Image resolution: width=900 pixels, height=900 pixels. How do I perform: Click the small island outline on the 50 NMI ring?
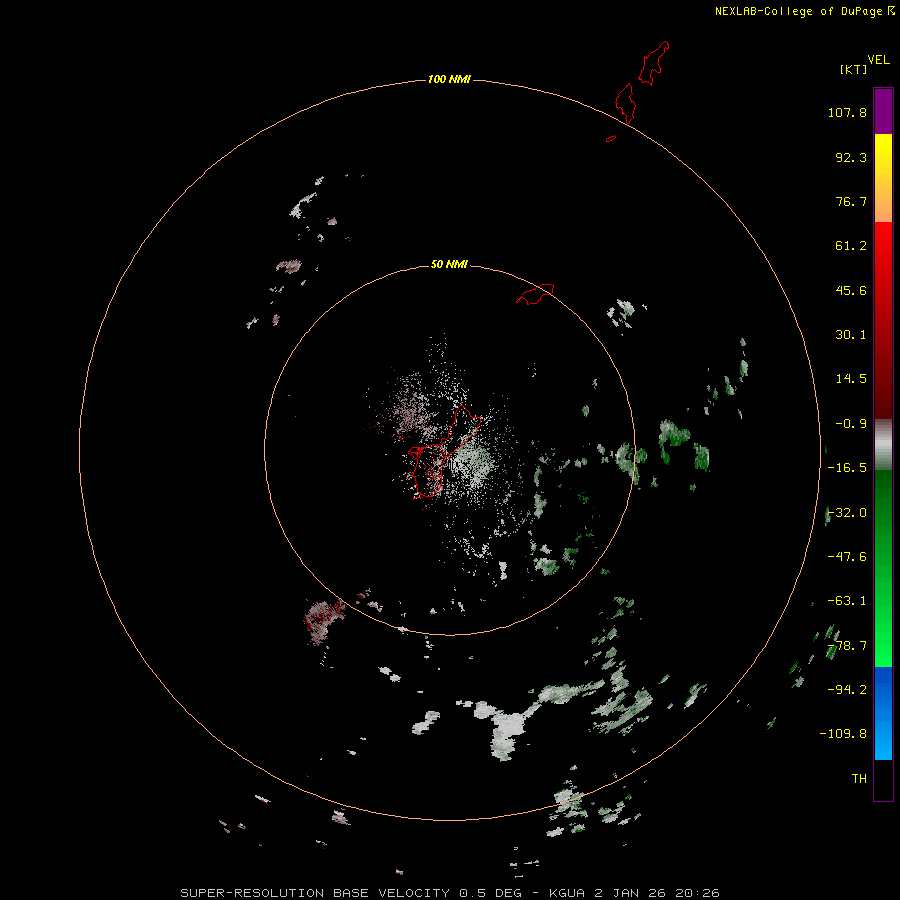(536, 294)
